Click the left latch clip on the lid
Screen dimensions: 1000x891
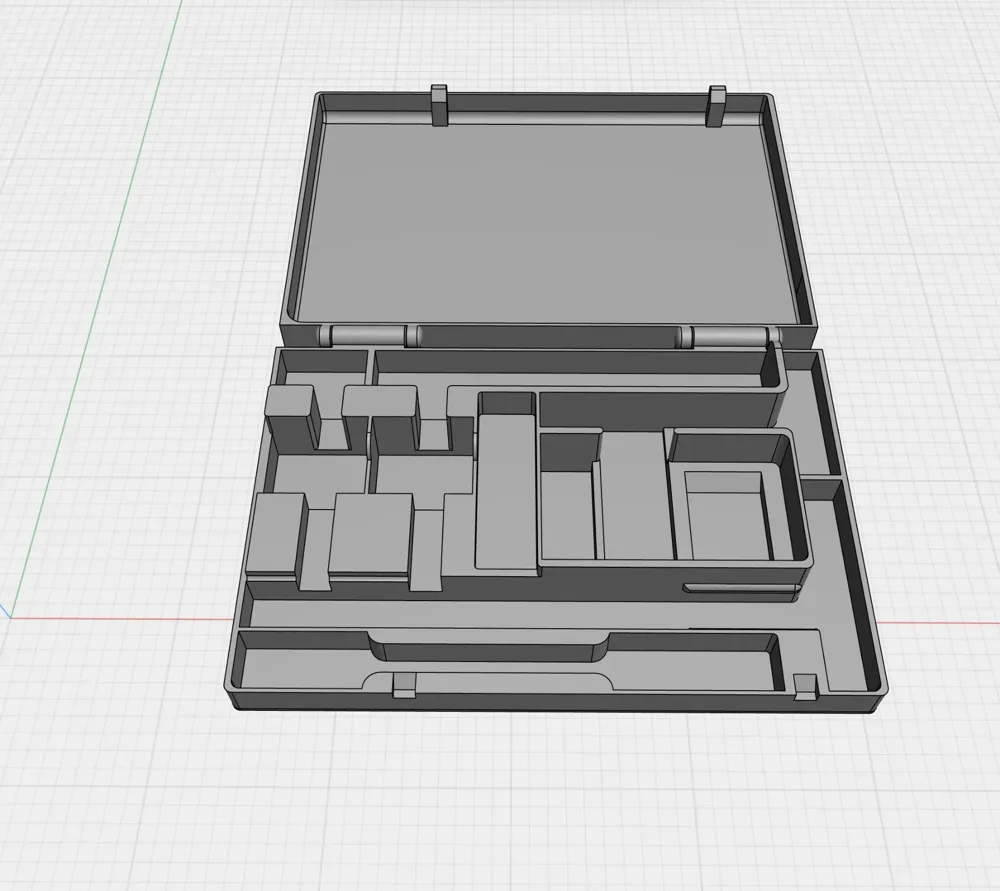440,105
